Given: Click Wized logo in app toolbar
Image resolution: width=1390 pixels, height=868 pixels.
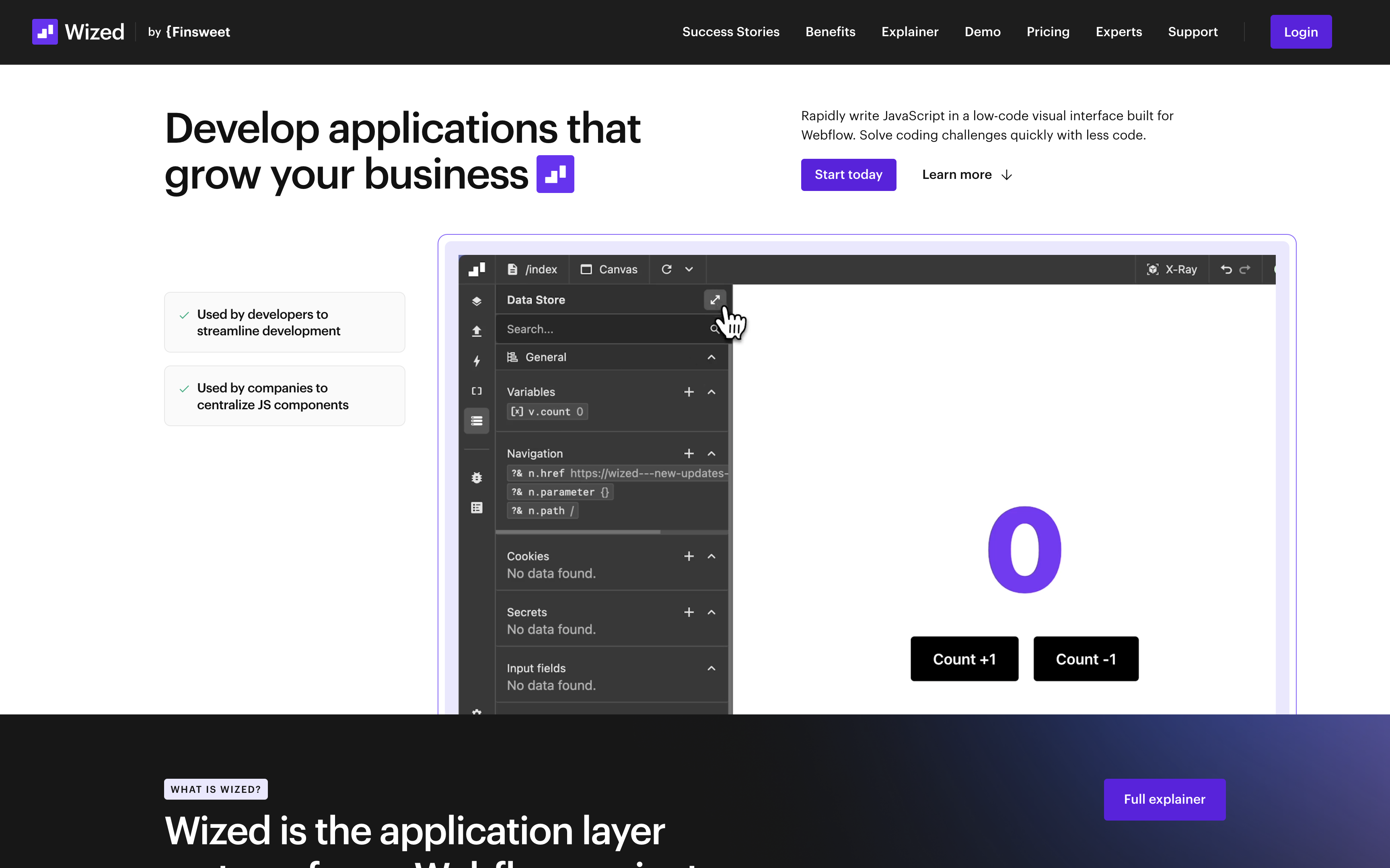Looking at the screenshot, I should coord(477,269).
